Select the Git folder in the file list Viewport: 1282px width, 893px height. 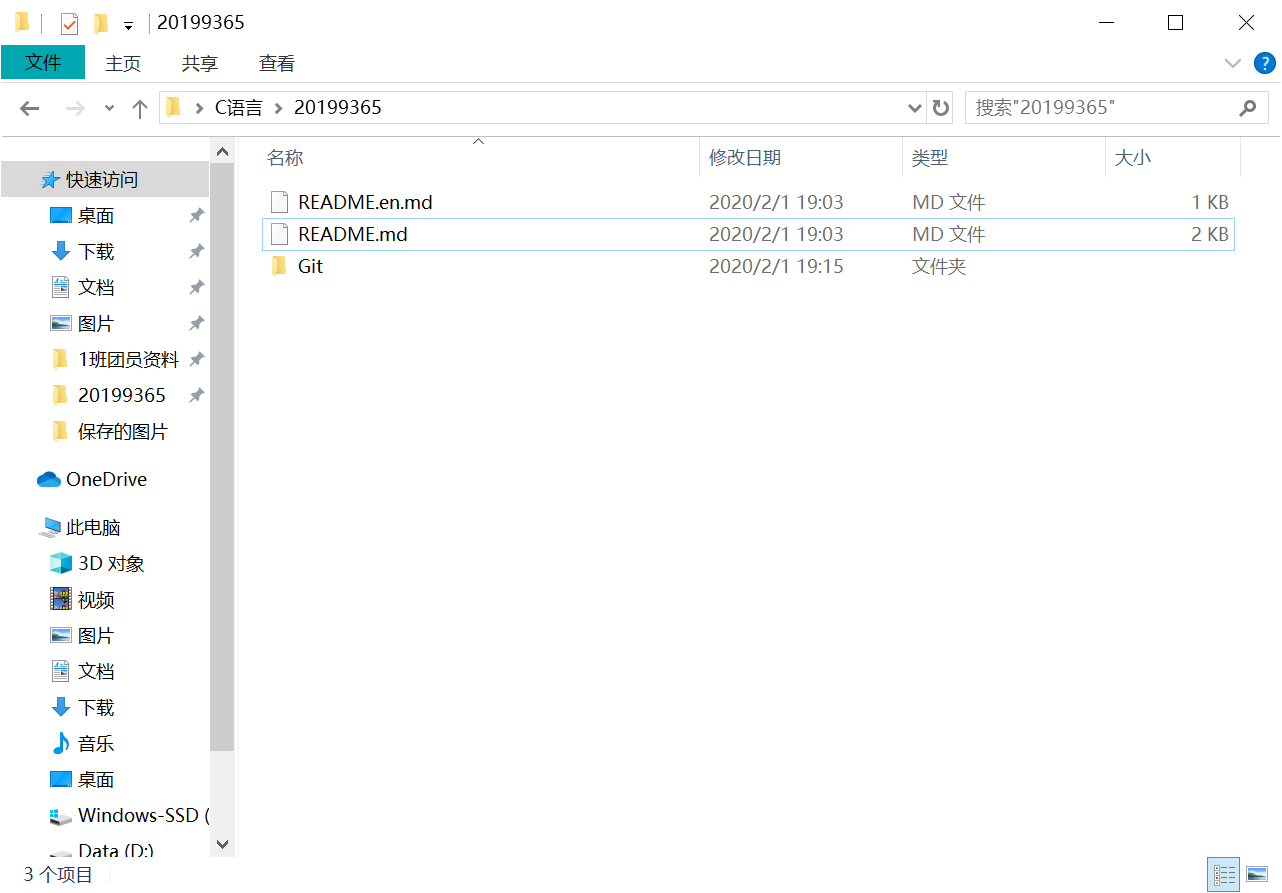point(748,266)
